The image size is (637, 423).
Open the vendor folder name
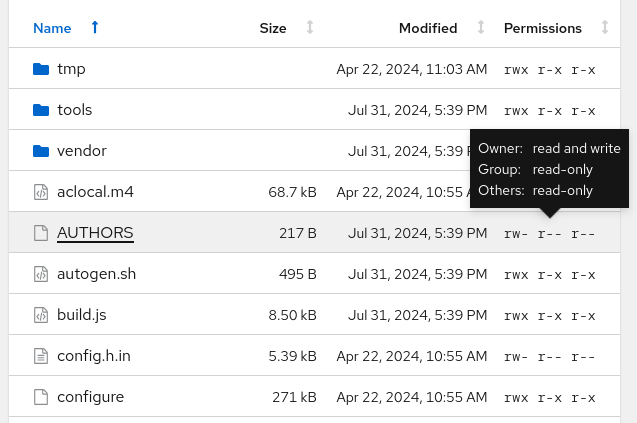81,151
